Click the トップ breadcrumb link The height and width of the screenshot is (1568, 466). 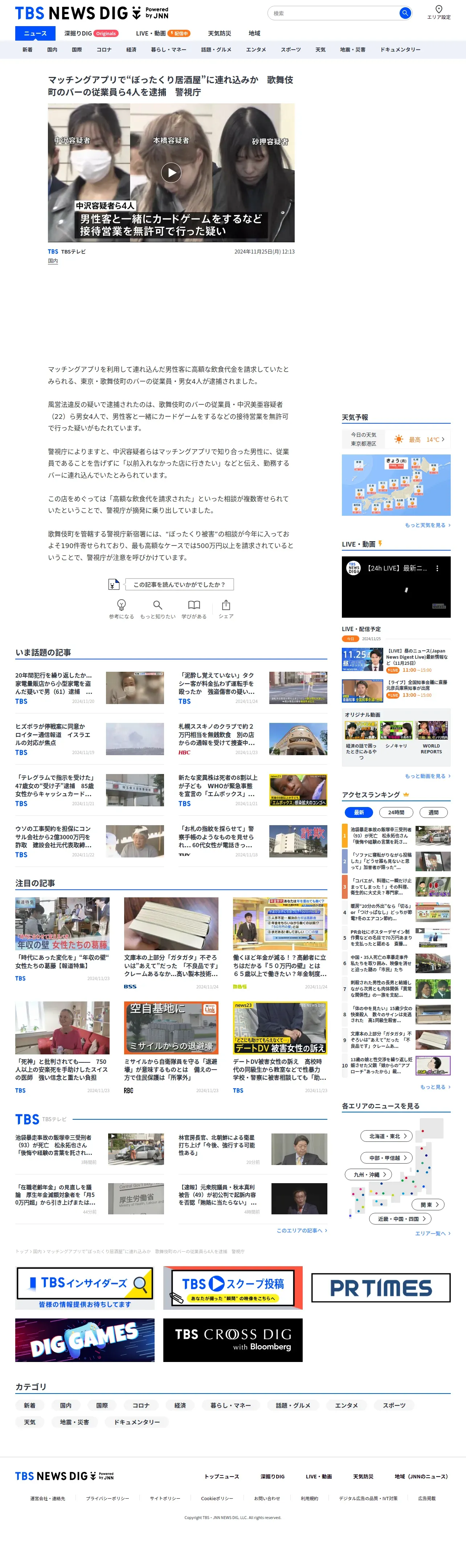click(22, 1251)
